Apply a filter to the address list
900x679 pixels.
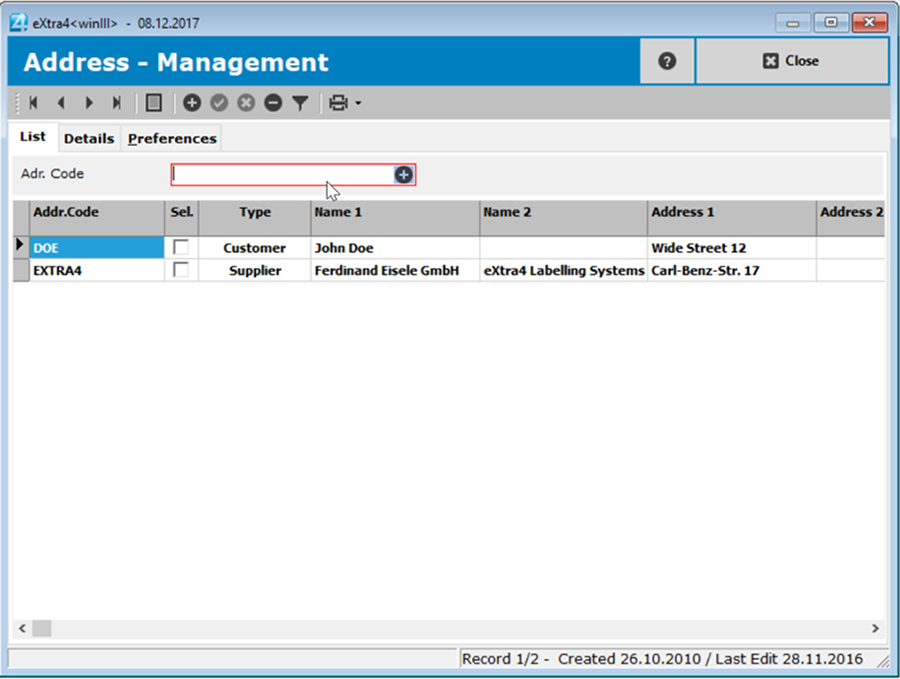coord(300,102)
